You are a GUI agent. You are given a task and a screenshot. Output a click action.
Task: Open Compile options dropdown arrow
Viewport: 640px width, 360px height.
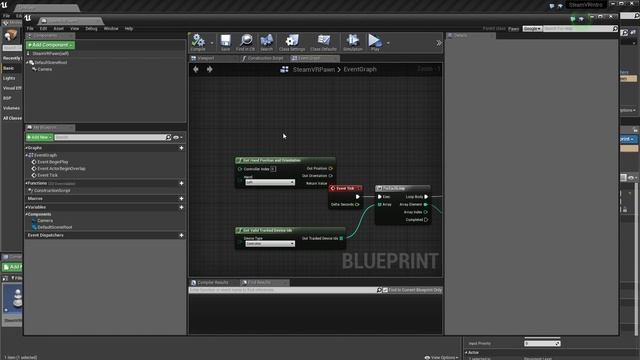[211, 43]
